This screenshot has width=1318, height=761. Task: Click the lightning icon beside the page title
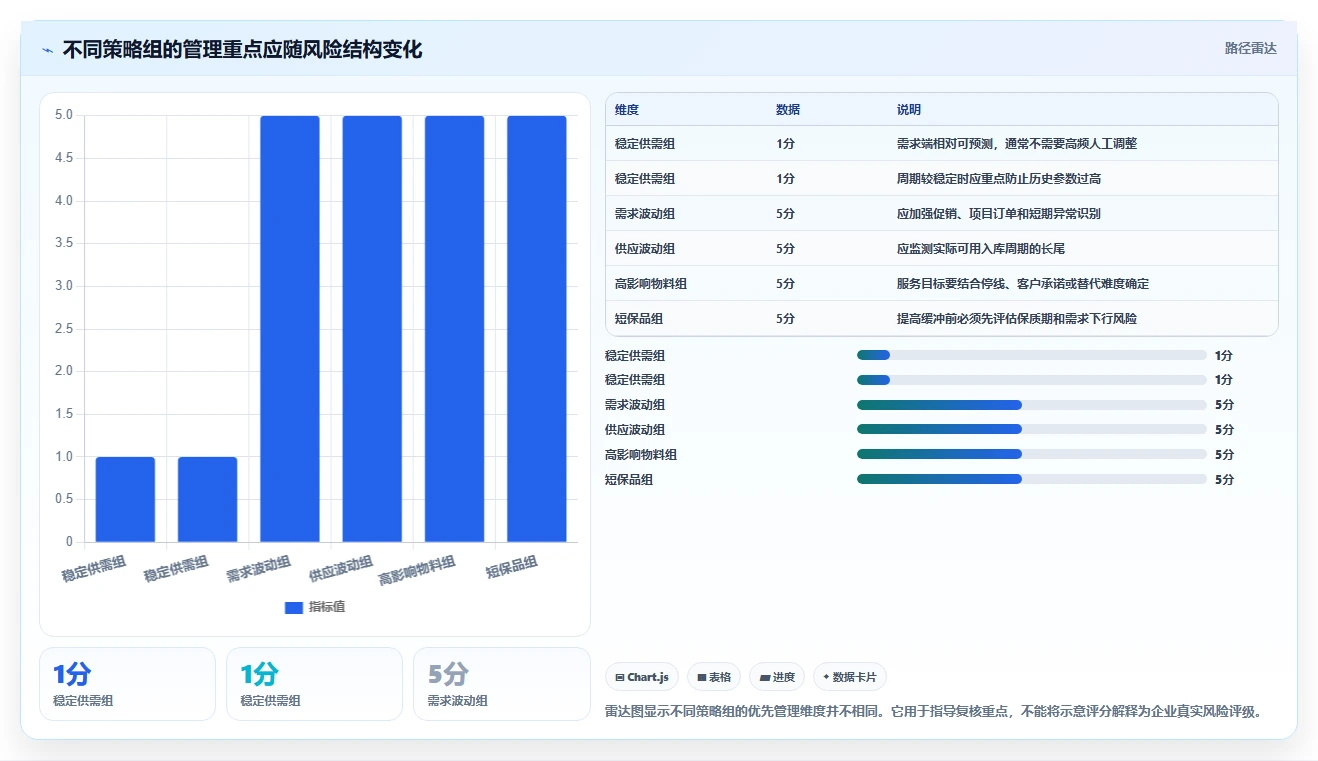48,49
